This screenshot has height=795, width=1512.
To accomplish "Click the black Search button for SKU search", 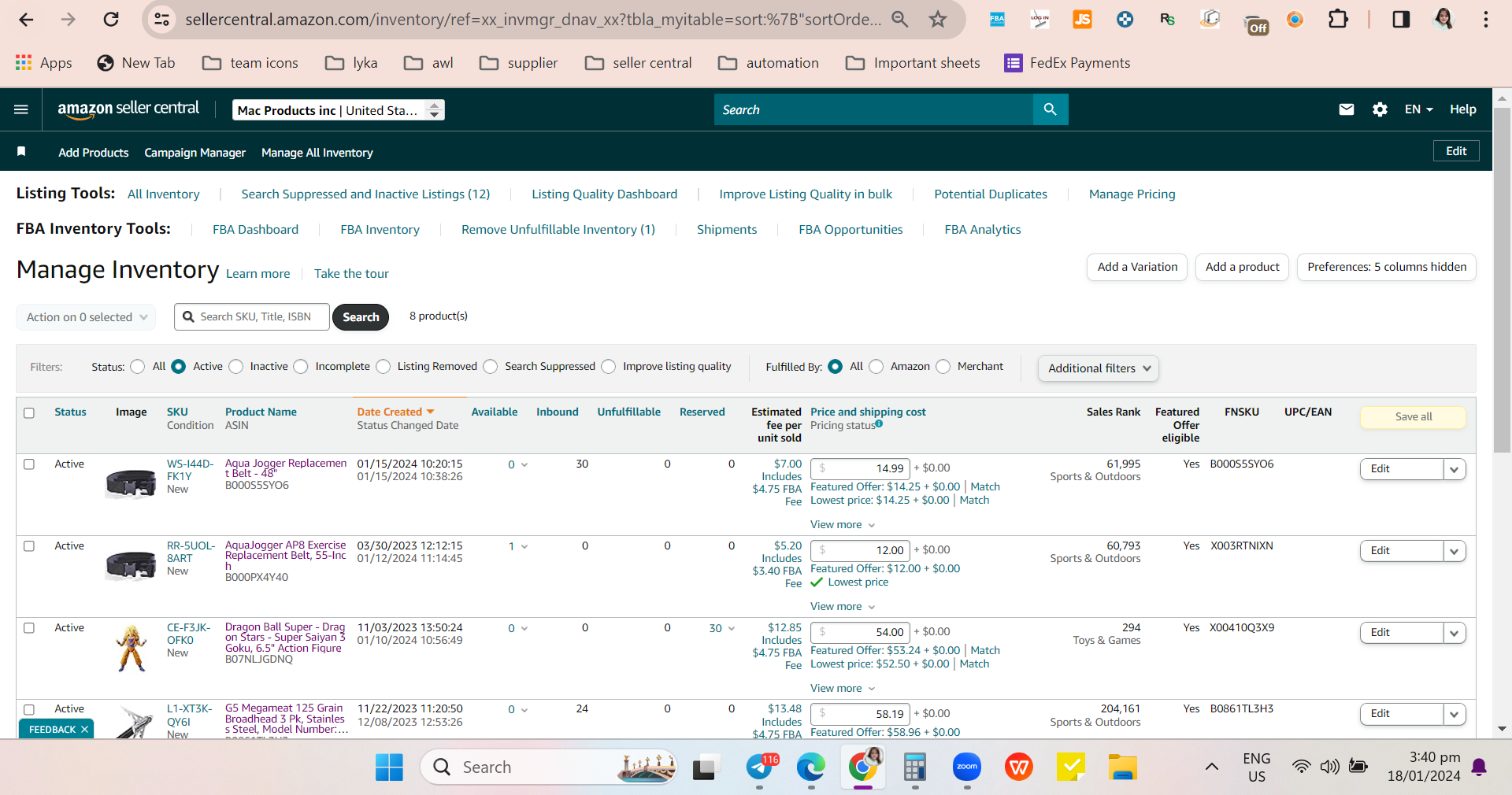I will tap(361, 317).
